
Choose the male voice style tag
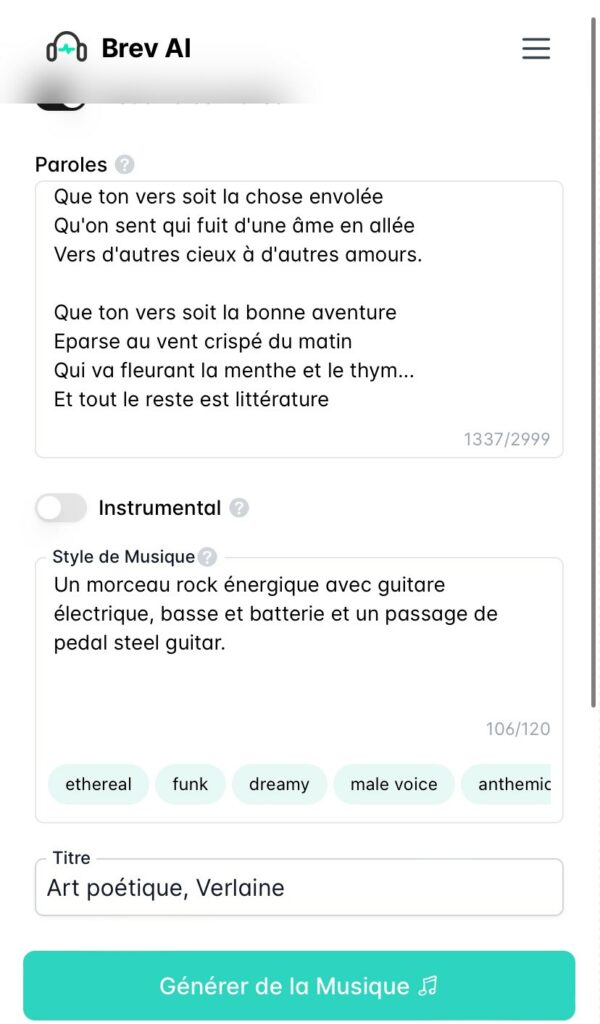(x=394, y=784)
